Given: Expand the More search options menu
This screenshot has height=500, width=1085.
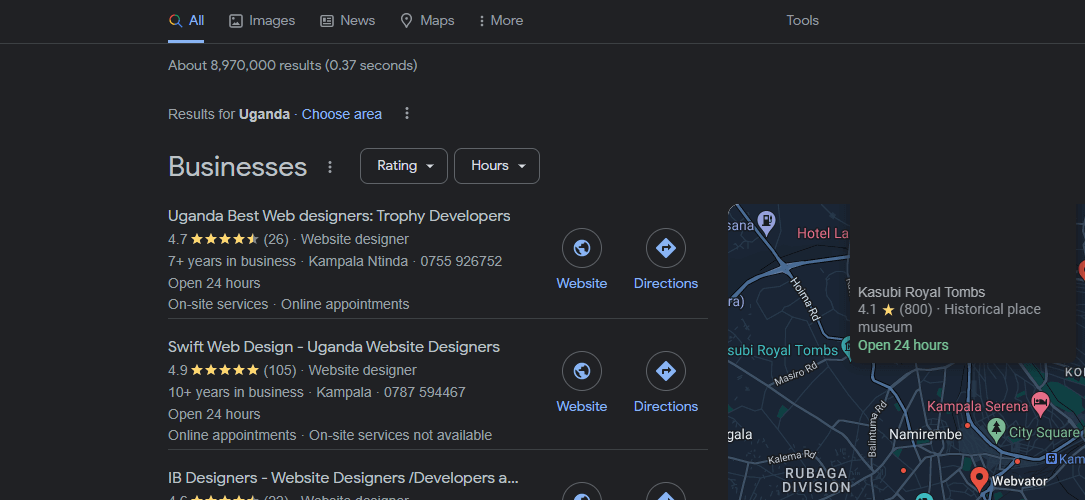Looking at the screenshot, I should (500, 21).
